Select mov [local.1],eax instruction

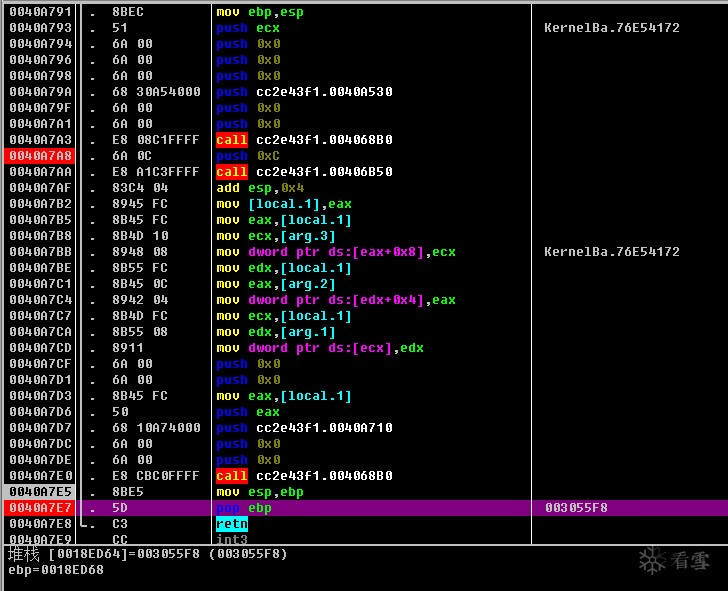click(x=284, y=204)
